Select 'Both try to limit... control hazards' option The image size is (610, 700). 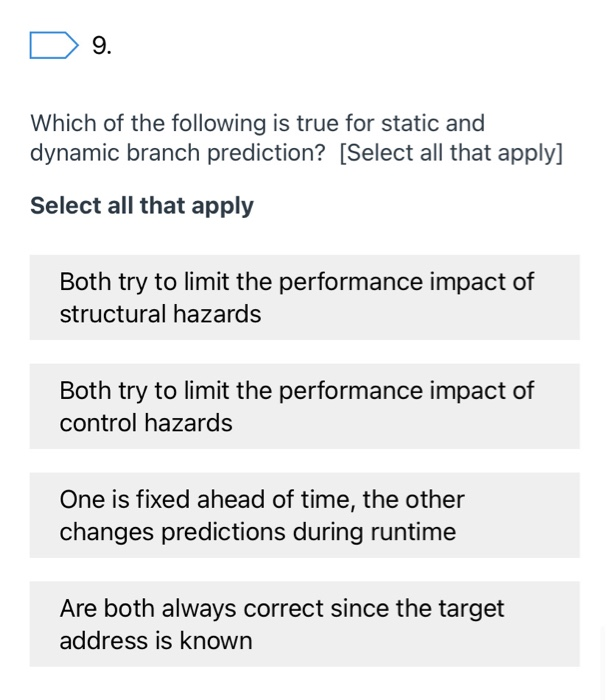point(304,406)
